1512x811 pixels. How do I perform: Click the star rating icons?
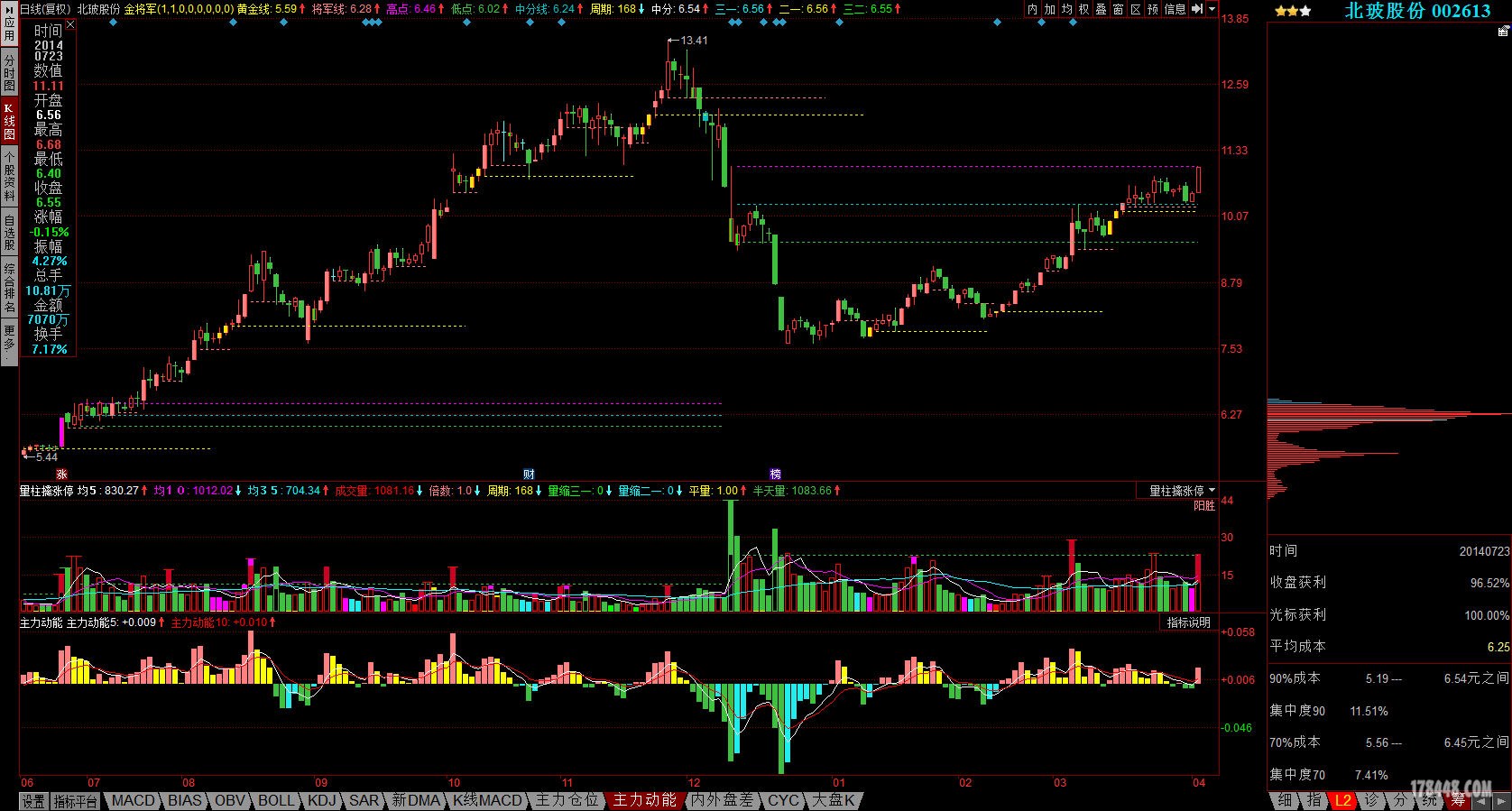[x=1293, y=12]
